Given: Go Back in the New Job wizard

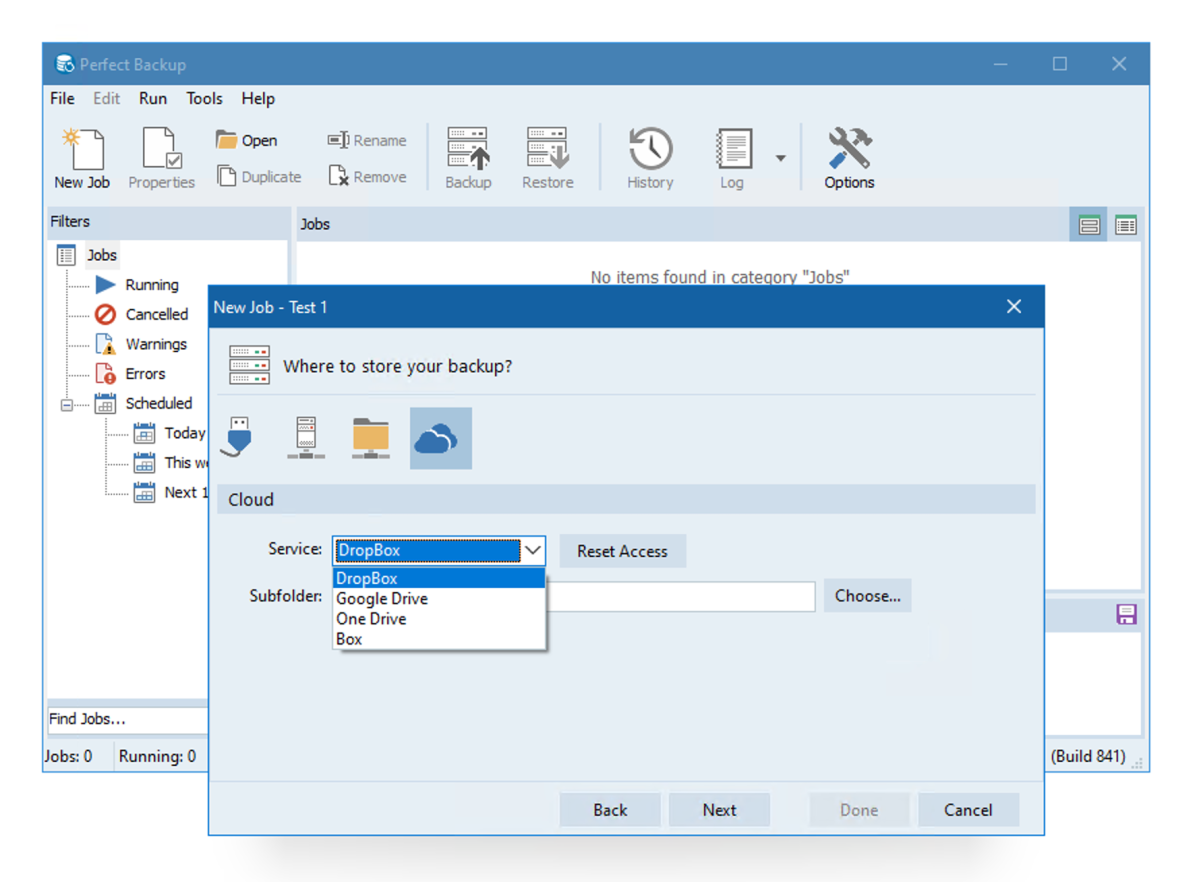Looking at the screenshot, I should (x=610, y=810).
